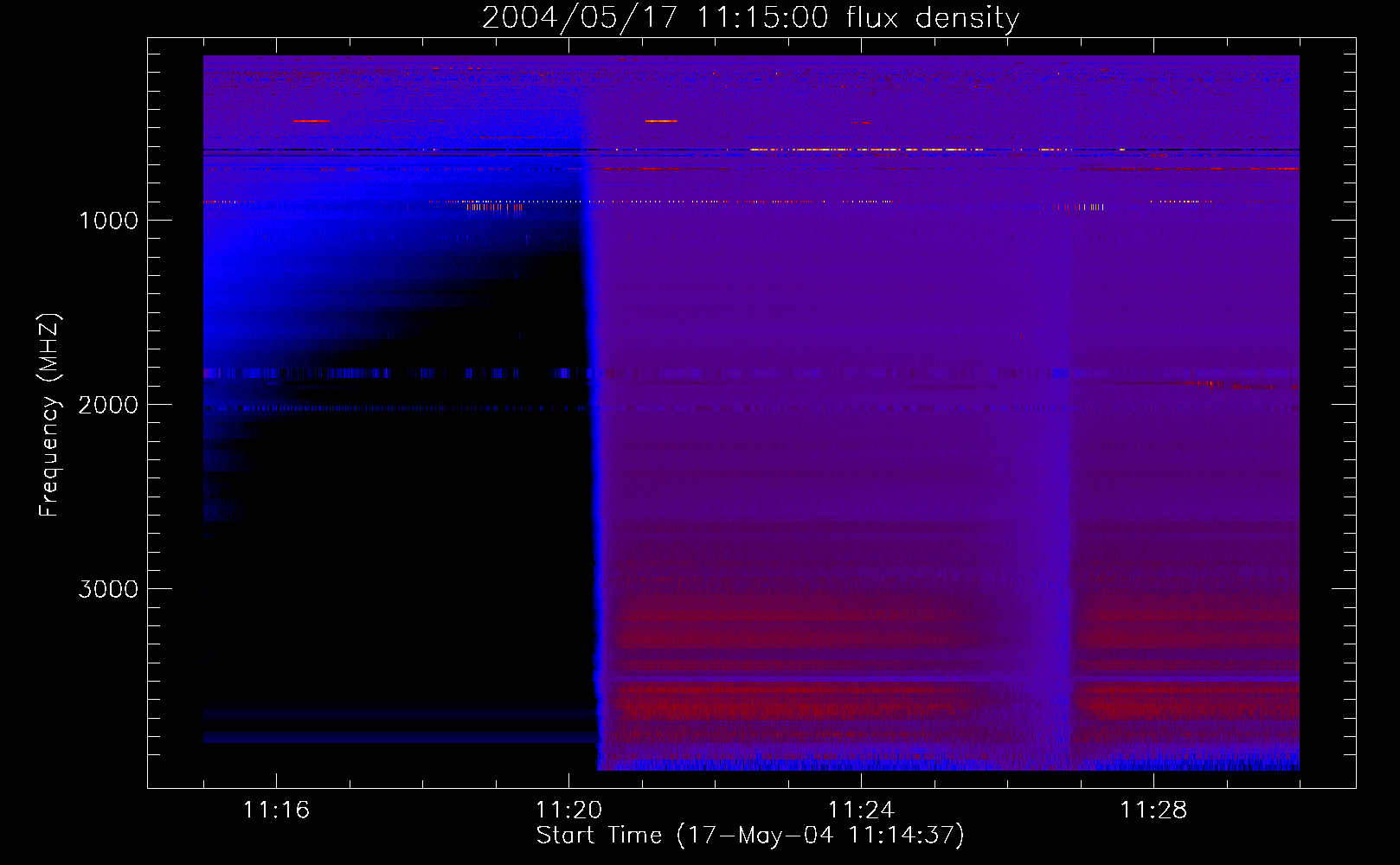Click the 'Frequency (MHZ)' axis label
The height and width of the screenshot is (865, 1400).
pyautogui.click(x=49, y=415)
